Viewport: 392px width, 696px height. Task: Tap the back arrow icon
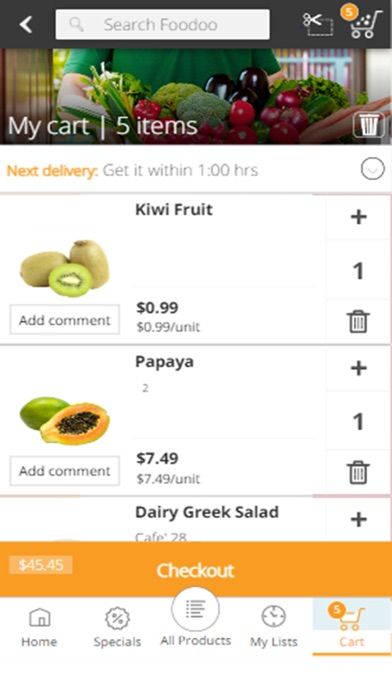point(26,24)
